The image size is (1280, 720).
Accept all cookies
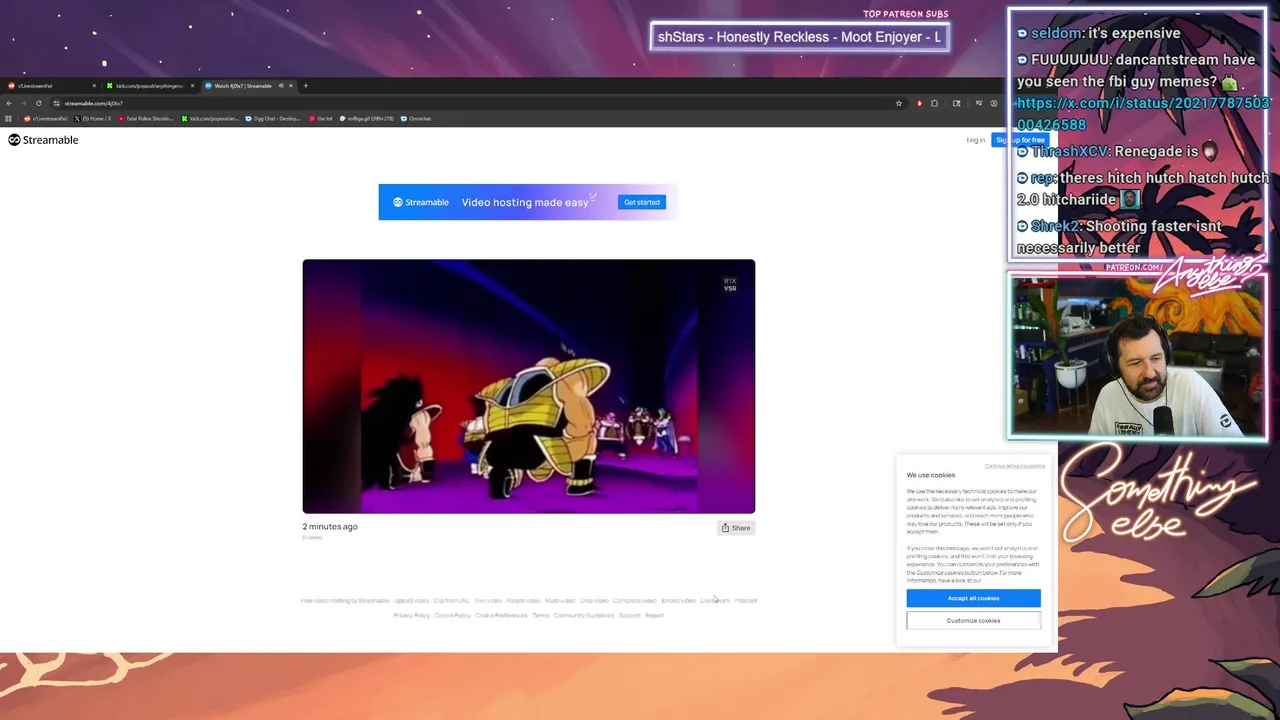coord(973,598)
